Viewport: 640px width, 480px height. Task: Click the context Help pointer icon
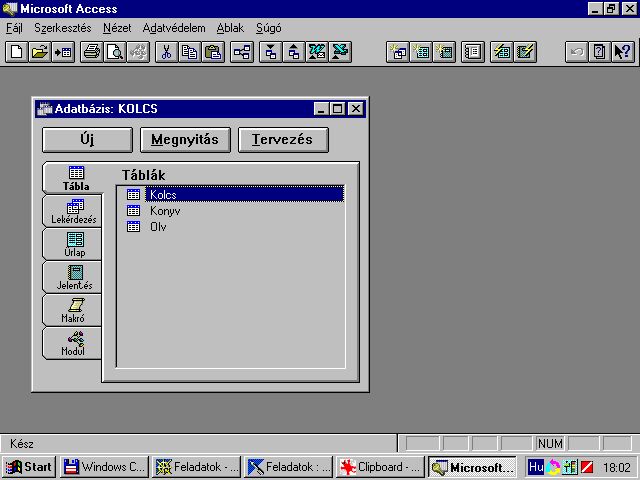pyautogui.click(x=623, y=52)
